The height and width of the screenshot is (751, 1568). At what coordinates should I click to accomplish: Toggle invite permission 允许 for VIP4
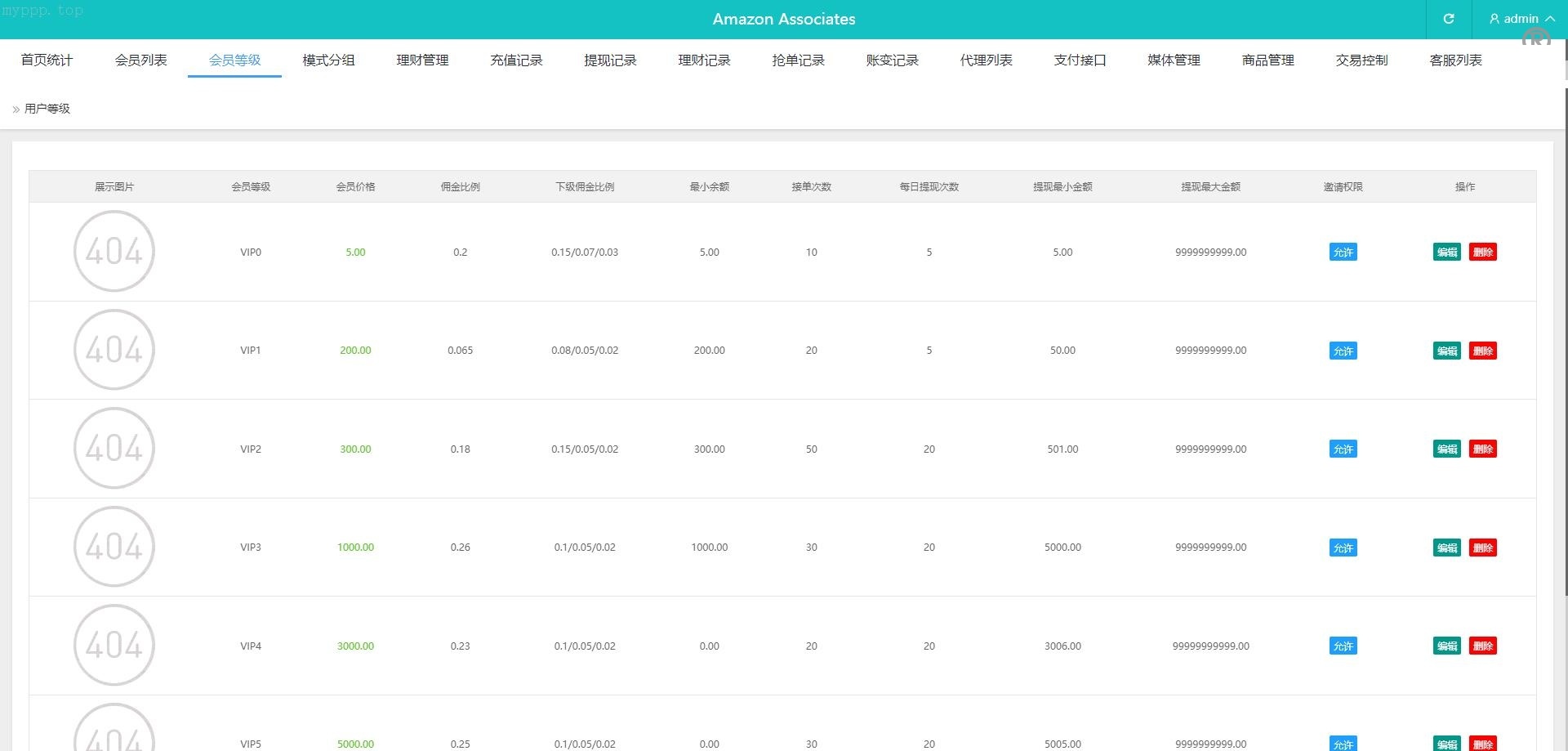click(1343, 646)
